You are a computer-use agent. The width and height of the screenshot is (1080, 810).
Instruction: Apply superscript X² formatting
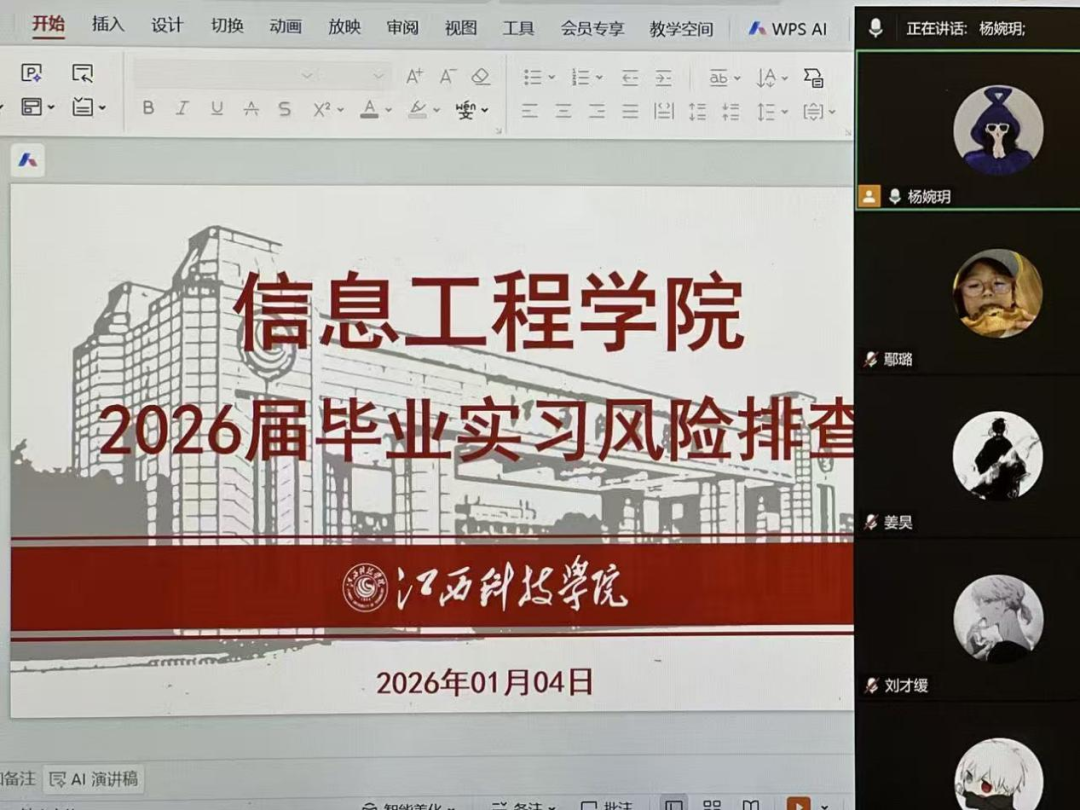coord(322,110)
